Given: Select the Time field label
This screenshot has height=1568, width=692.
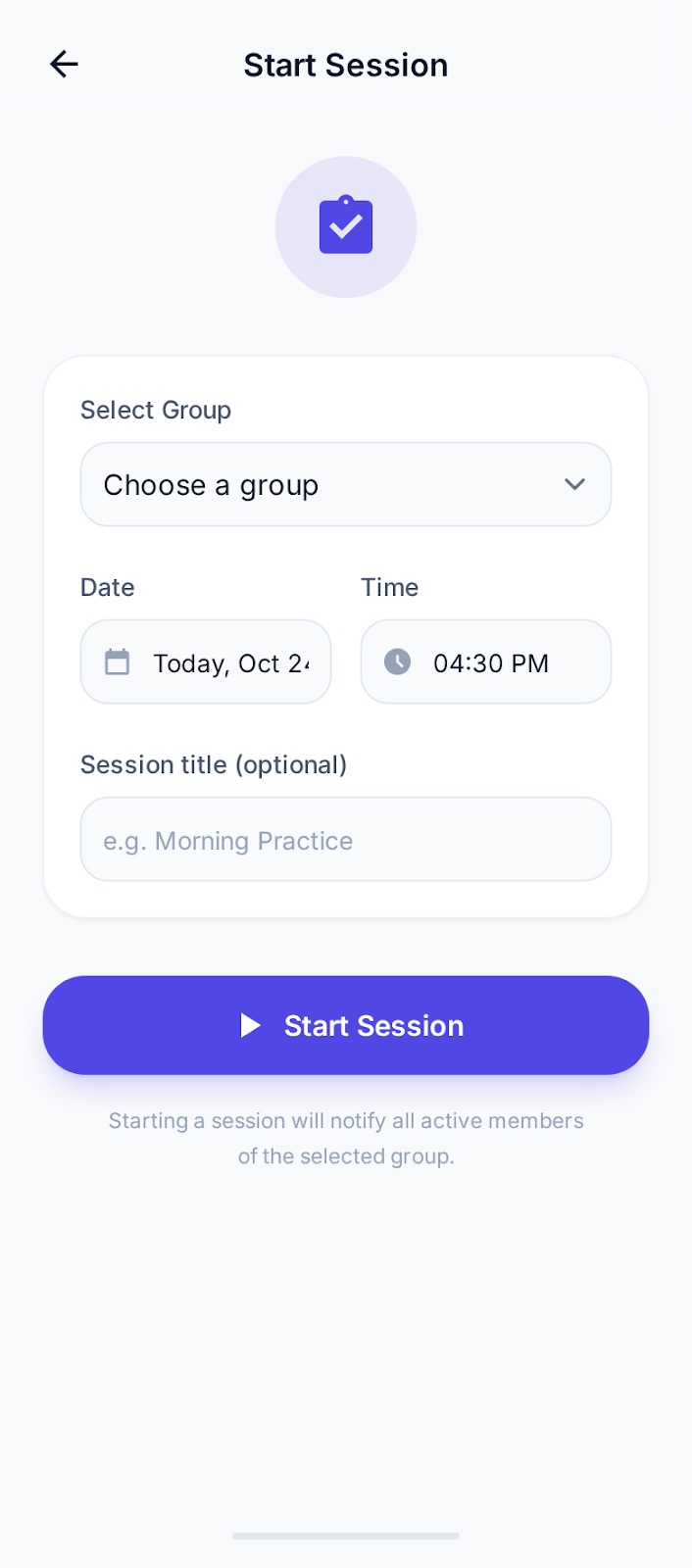Looking at the screenshot, I should (389, 587).
